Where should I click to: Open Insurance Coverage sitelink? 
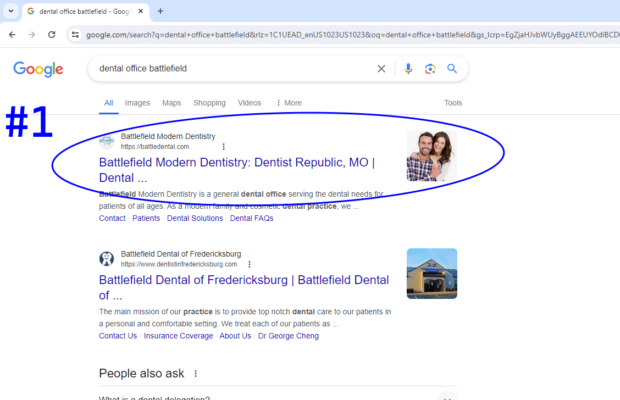178,336
